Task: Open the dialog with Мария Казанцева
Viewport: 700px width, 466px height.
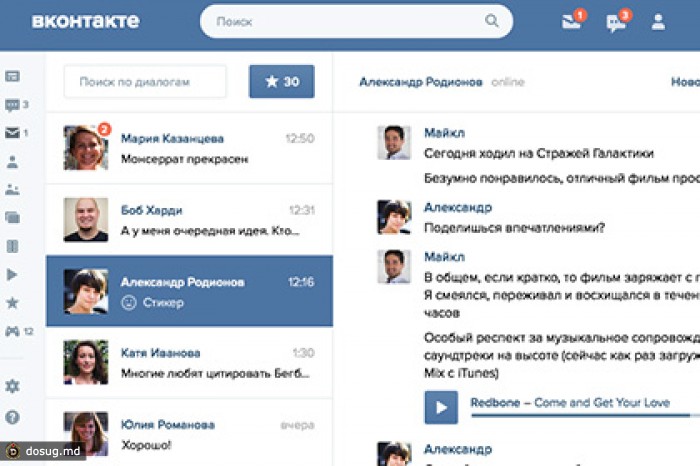Action: click(189, 148)
